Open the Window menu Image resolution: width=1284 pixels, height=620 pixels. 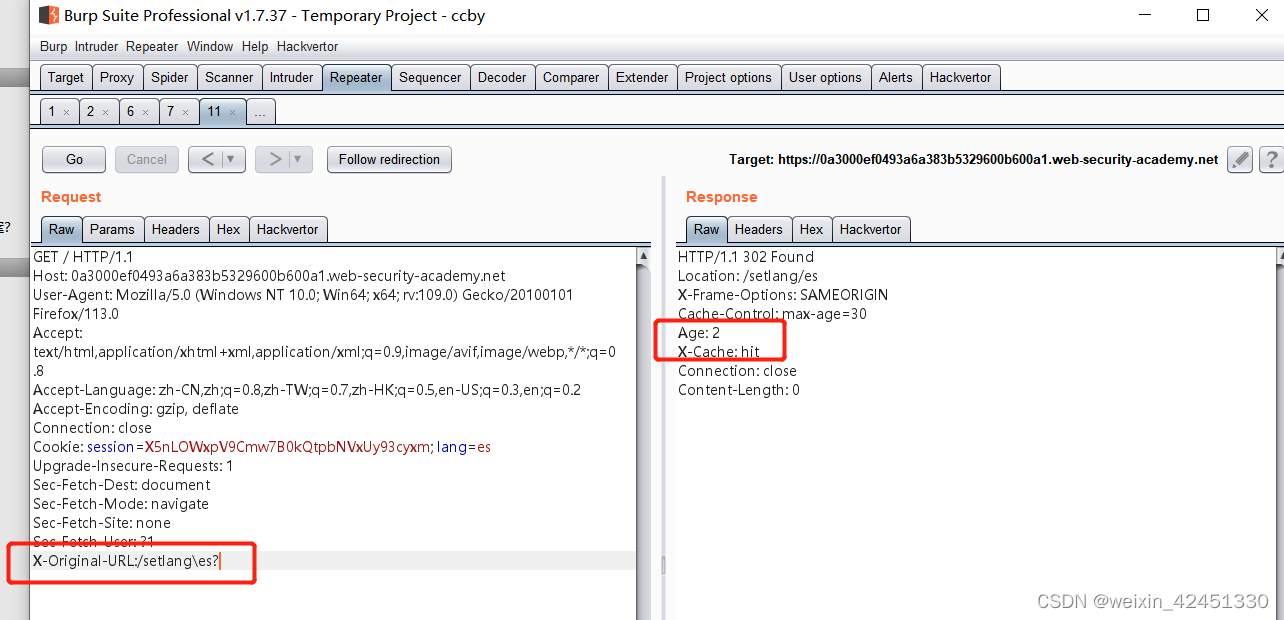point(210,46)
